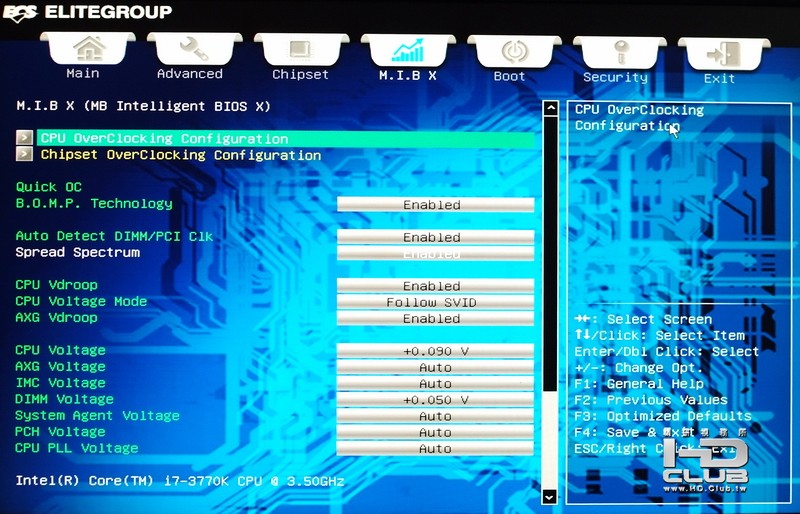
Task: Click arrow icon beside Chipset OverClocking Configuration
Action: coord(24,154)
